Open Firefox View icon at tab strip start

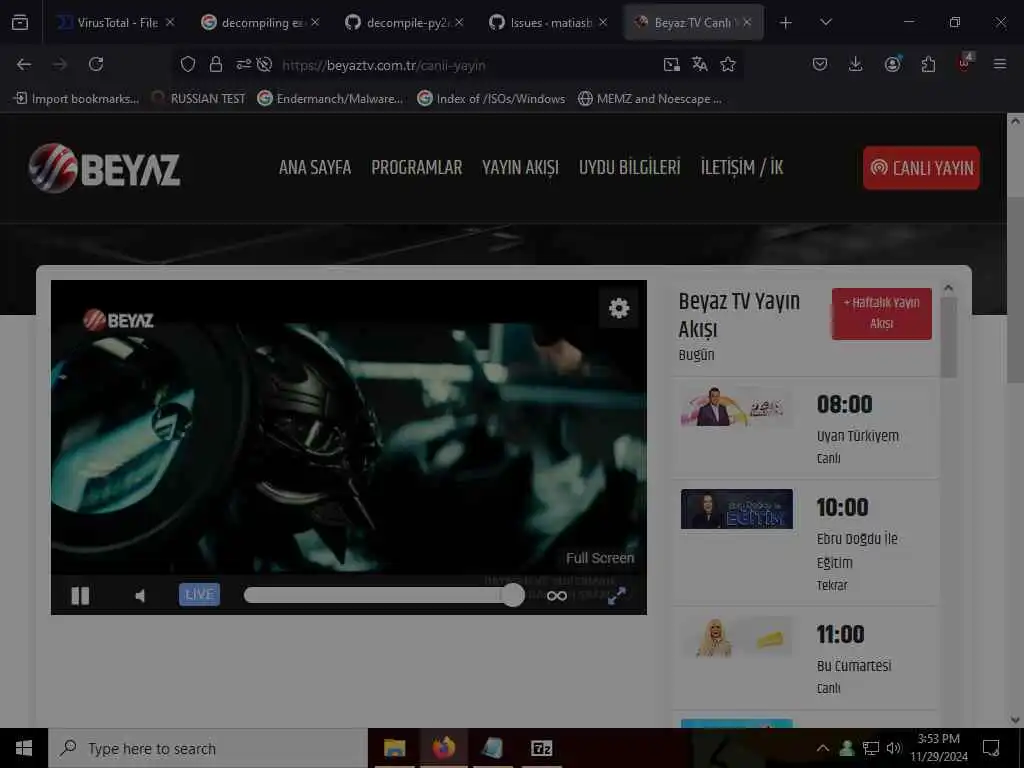pos(20,23)
